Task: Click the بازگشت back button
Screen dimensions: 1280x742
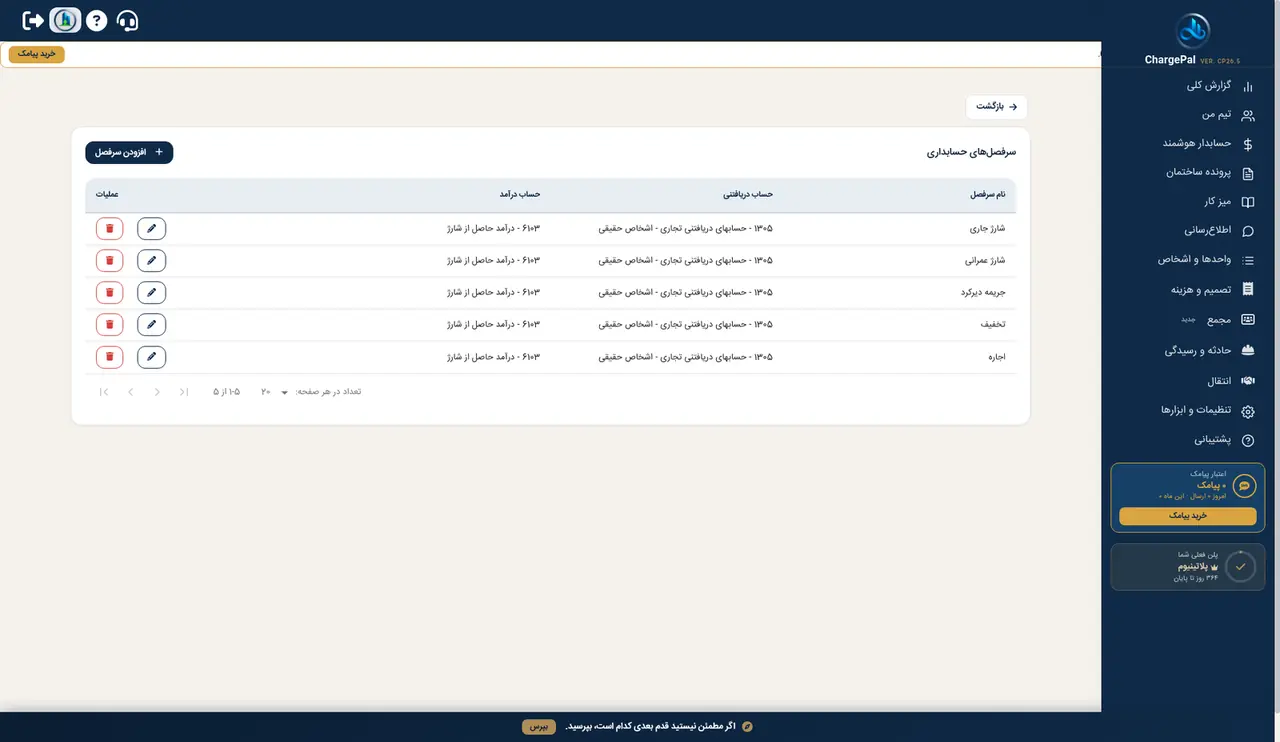Action: coord(996,106)
